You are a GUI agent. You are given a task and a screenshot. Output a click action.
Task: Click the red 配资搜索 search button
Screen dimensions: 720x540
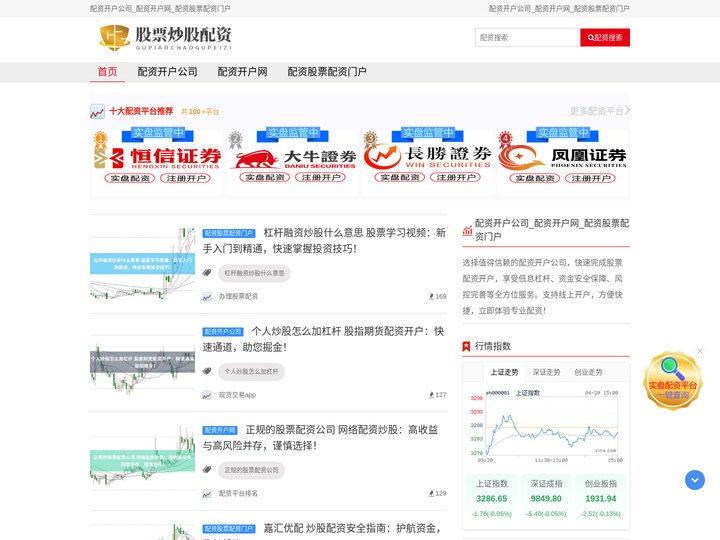point(605,38)
